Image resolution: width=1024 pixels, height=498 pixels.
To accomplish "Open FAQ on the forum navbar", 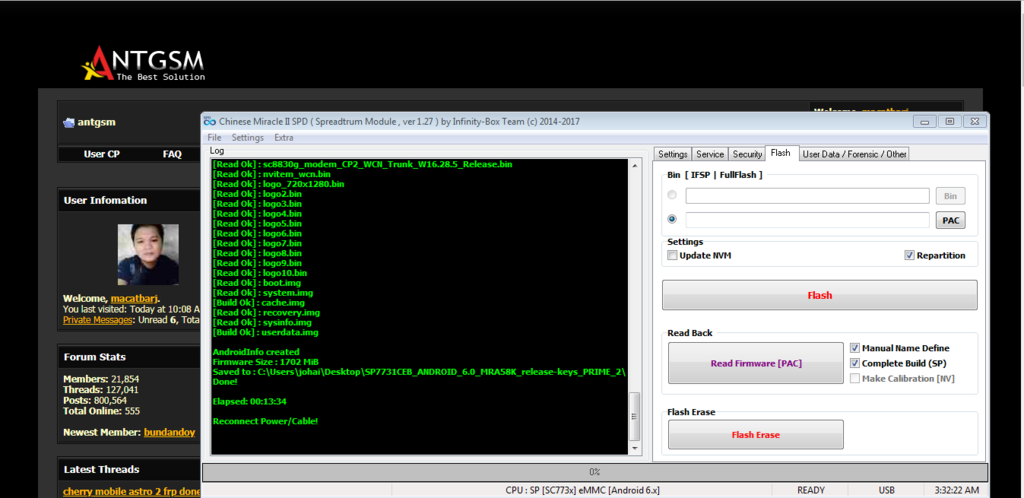I will (172, 154).
